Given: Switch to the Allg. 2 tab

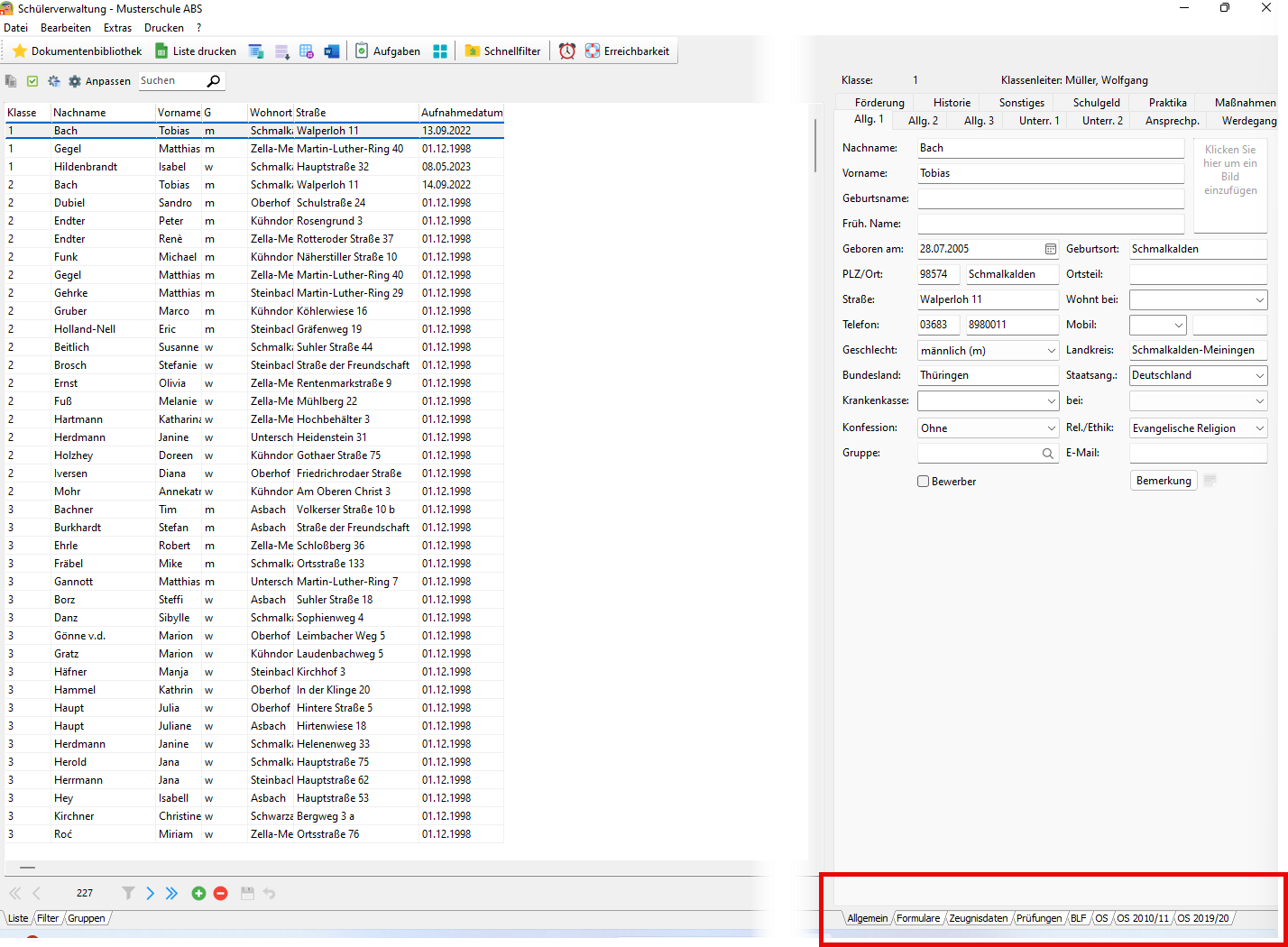Looking at the screenshot, I should [923, 121].
